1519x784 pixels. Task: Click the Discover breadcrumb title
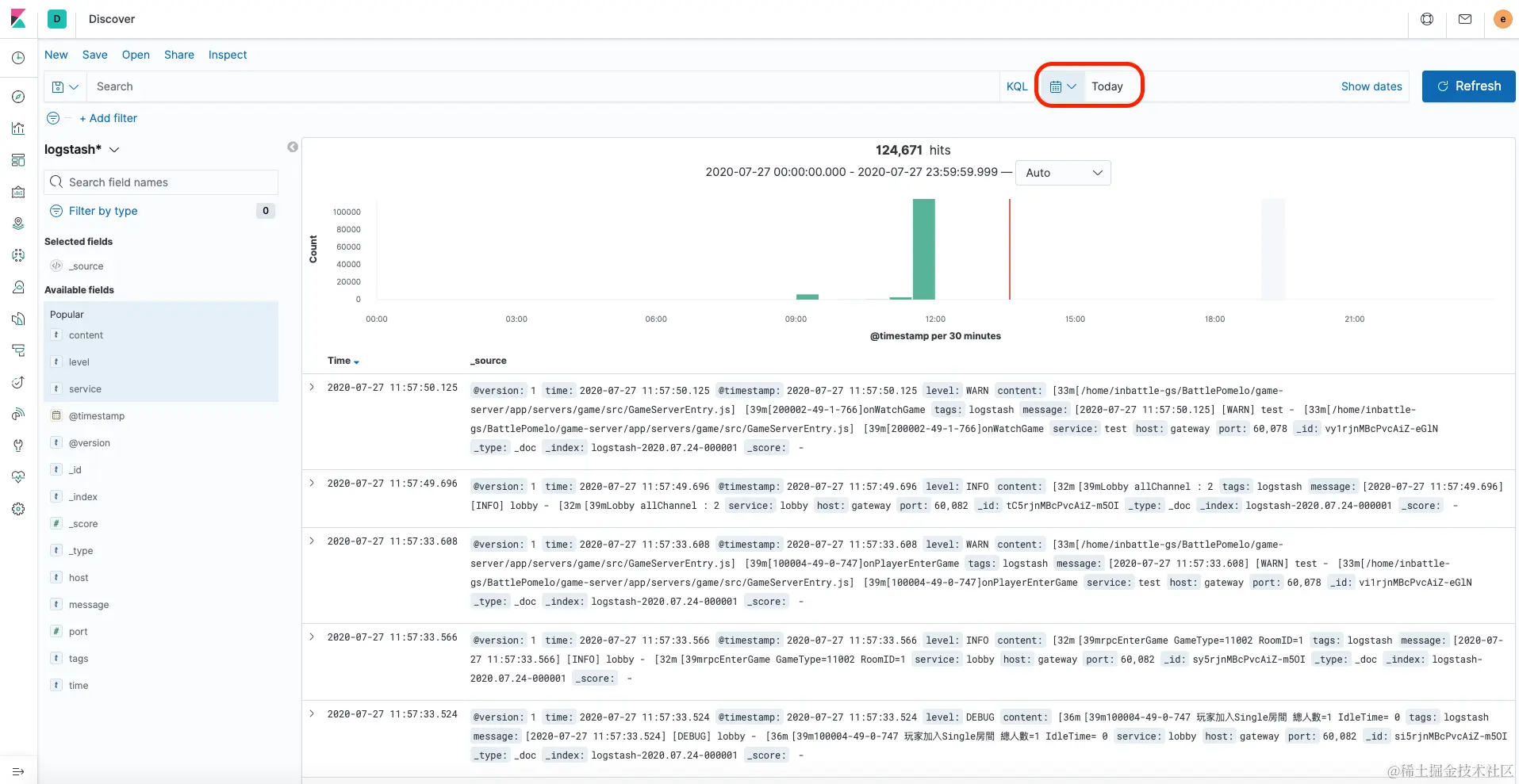tap(112, 19)
